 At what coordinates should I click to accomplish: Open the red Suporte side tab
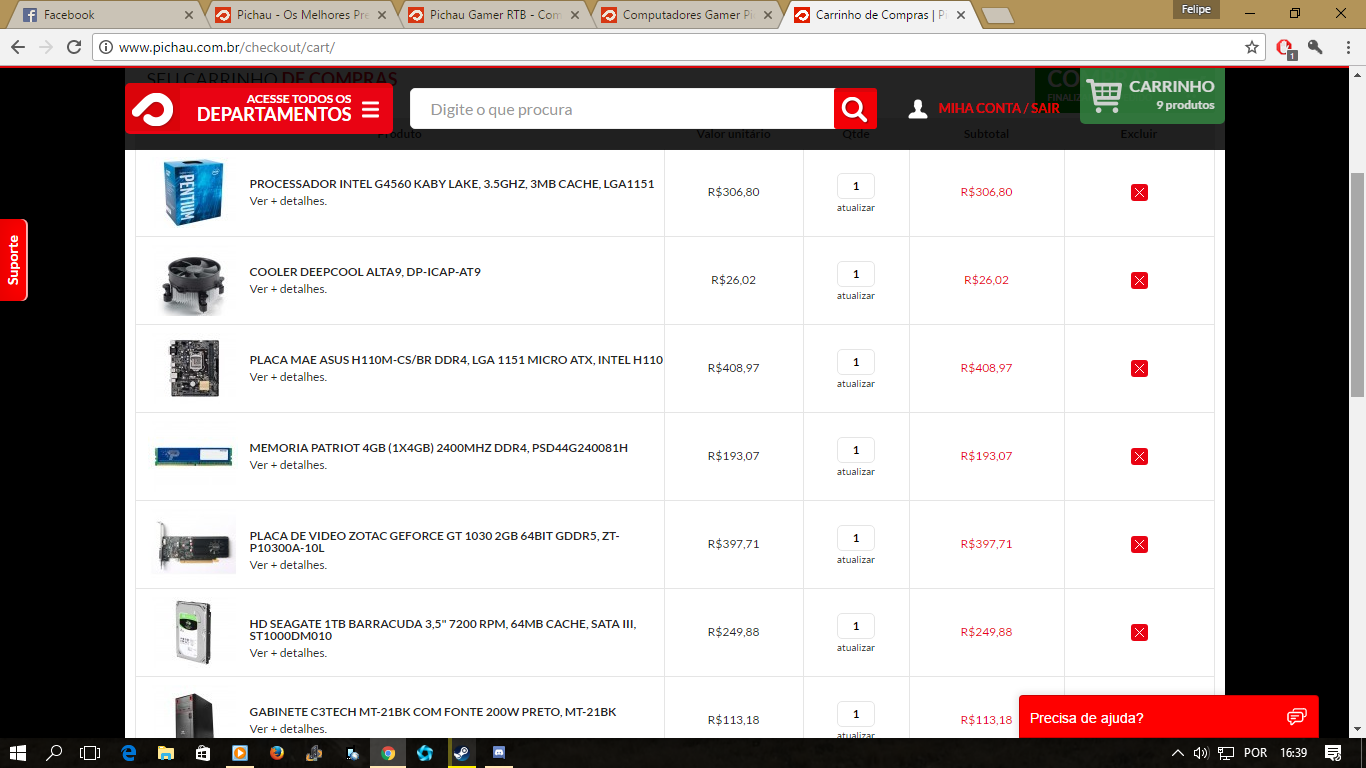coord(13,260)
